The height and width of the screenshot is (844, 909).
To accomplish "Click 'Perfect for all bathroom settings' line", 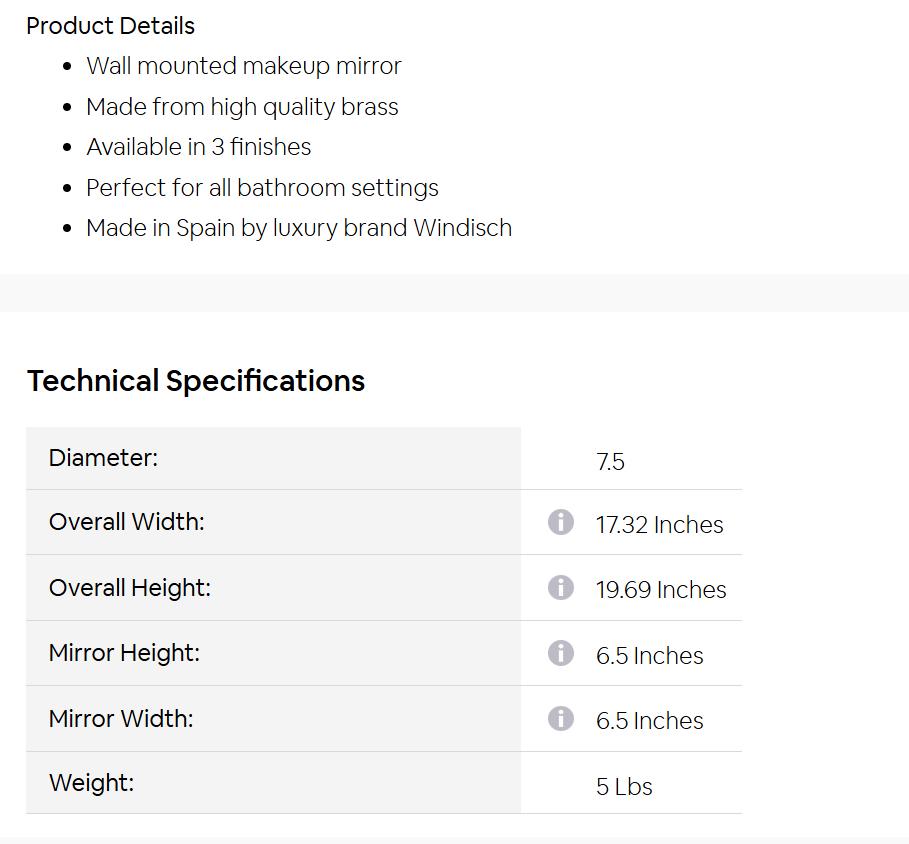I will (x=262, y=188).
